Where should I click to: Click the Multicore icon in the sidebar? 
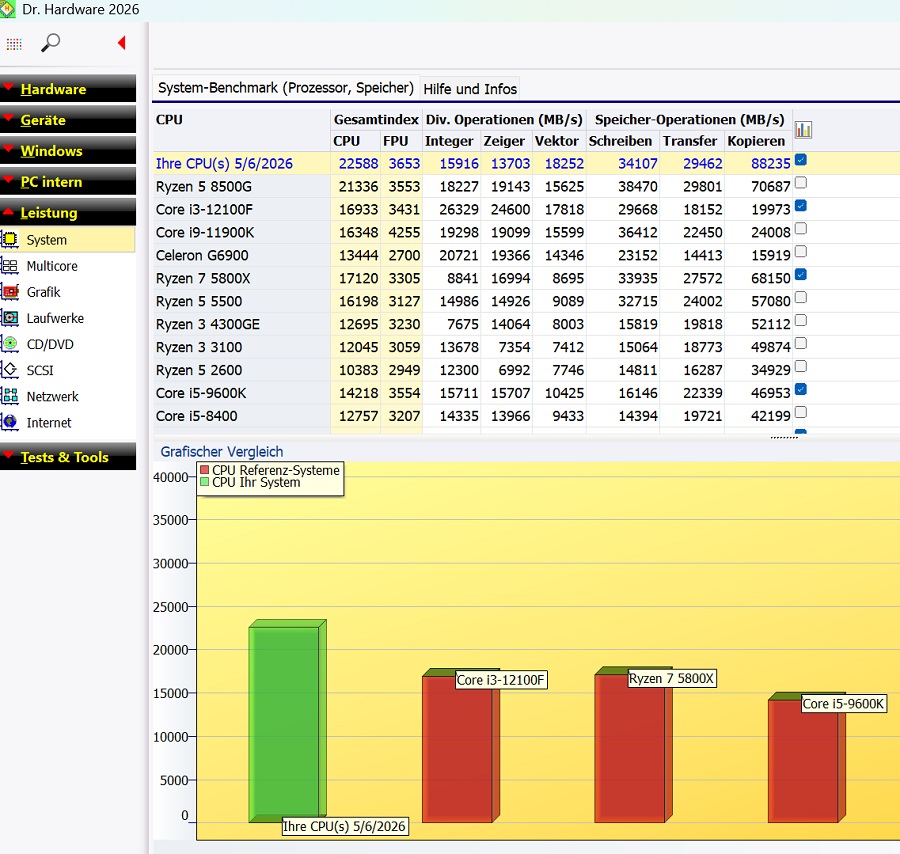[x=10, y=265]
